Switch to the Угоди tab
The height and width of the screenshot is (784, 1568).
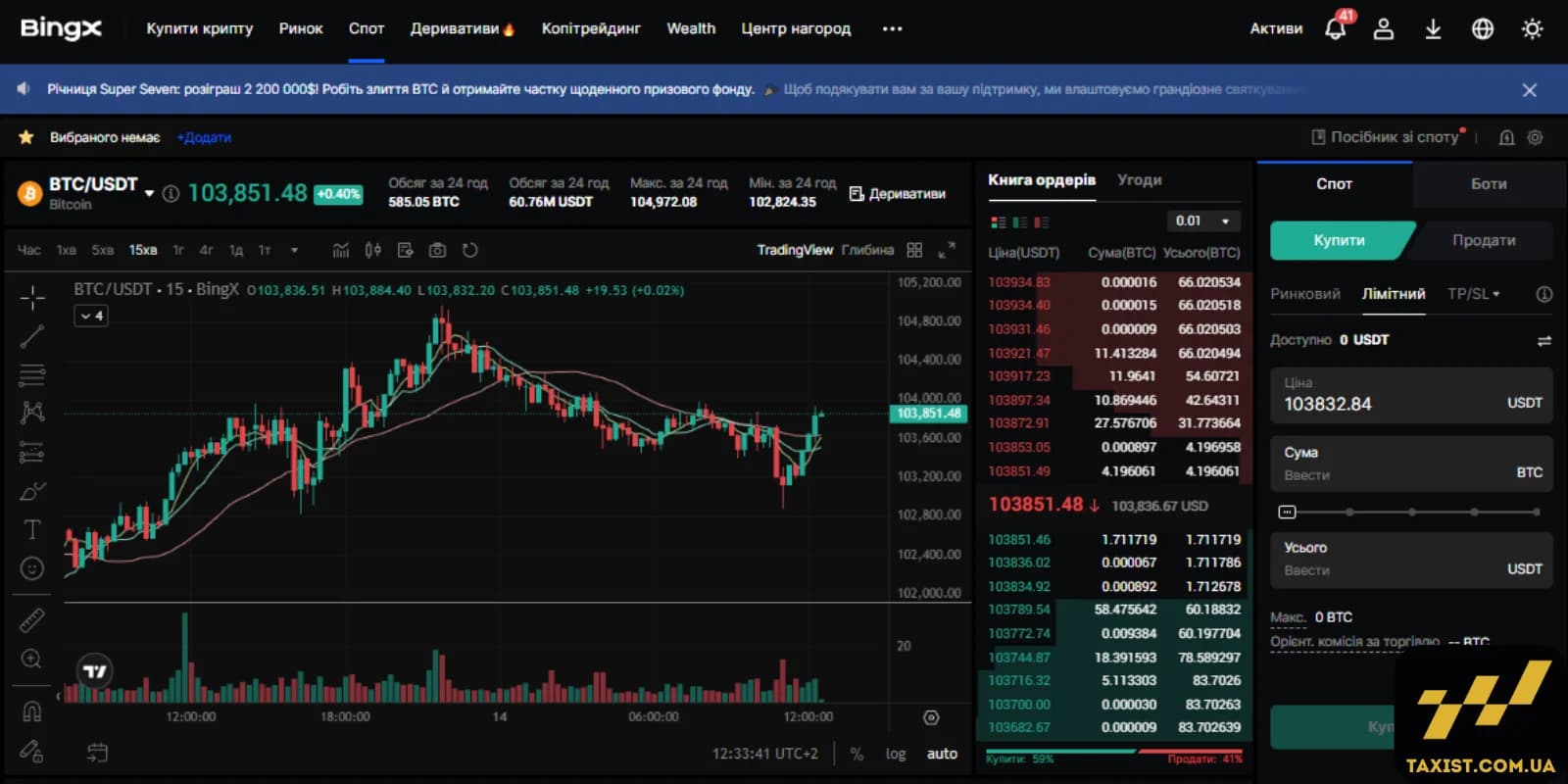(x=1140, y=180)
